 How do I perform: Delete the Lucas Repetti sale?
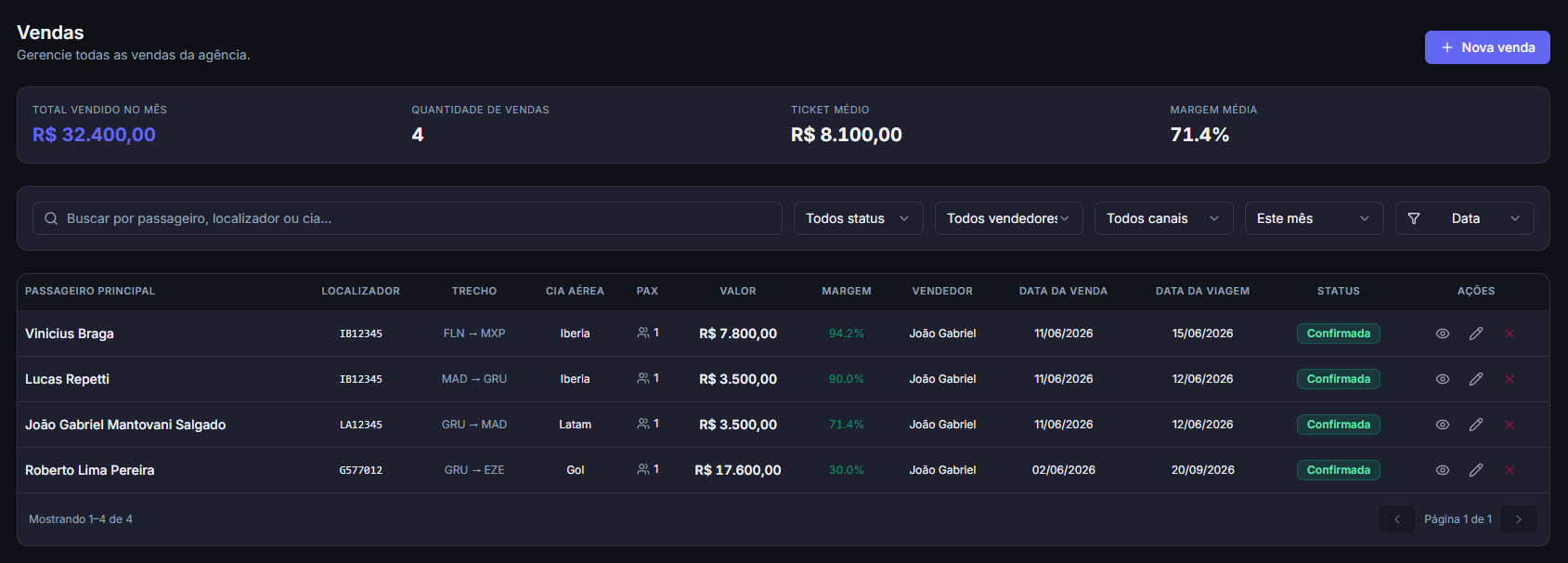pyautogui.click(x=1510, y=379)
